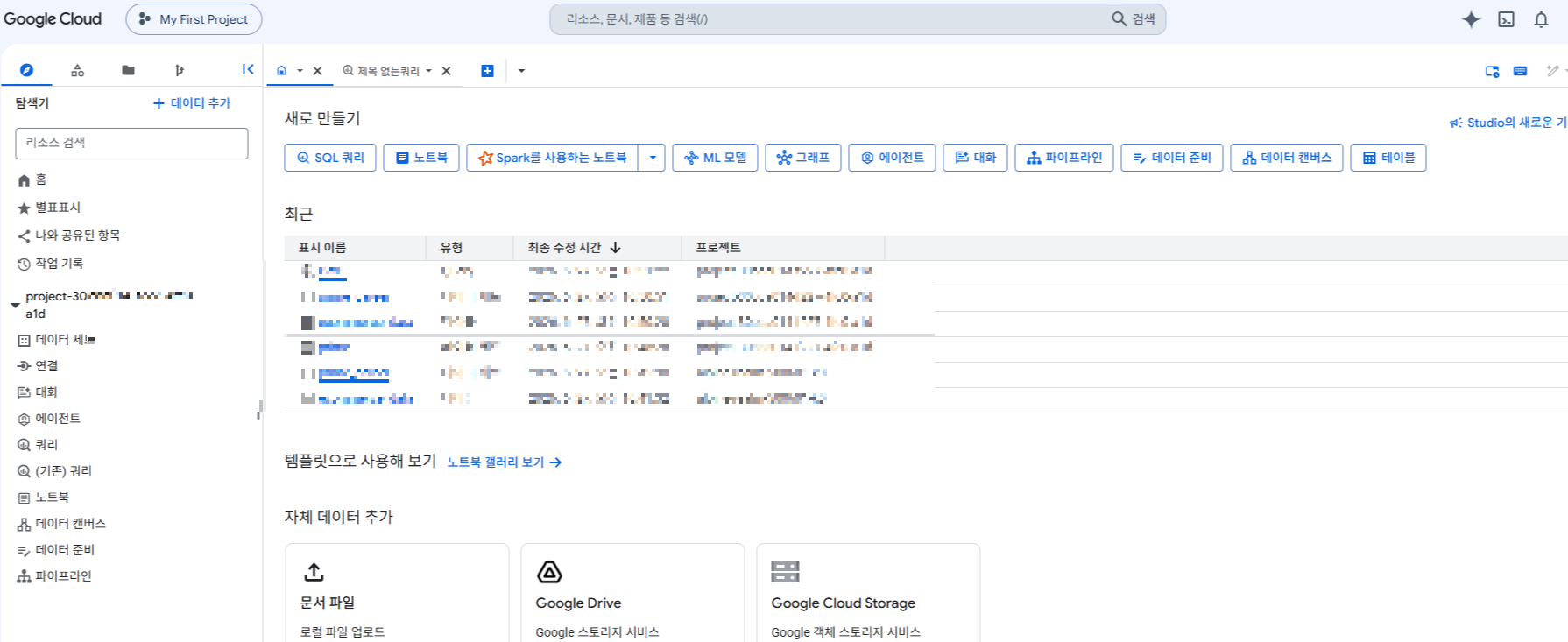Create new 데이터 준비 button

1172,158
